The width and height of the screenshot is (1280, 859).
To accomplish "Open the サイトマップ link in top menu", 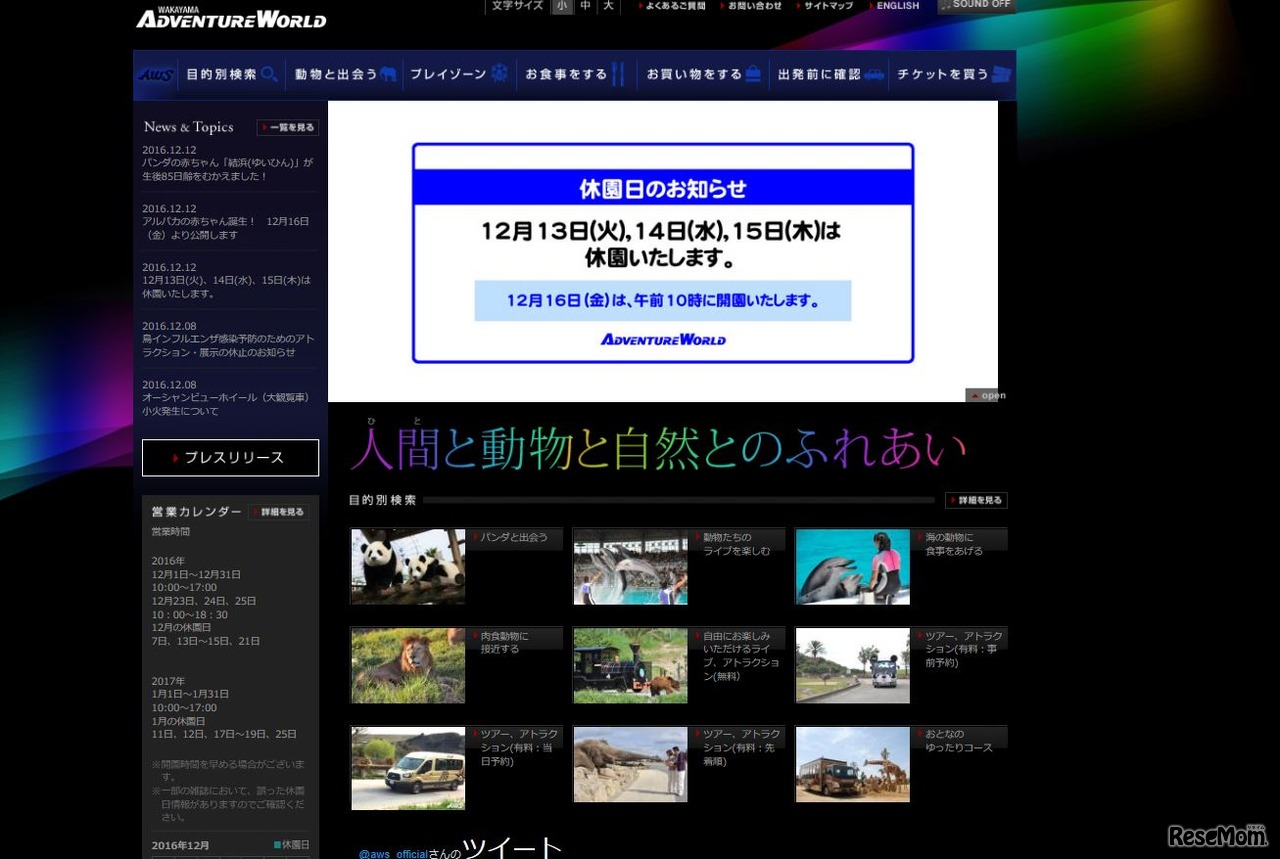I will pyautogui.click(x=825, y=6).
